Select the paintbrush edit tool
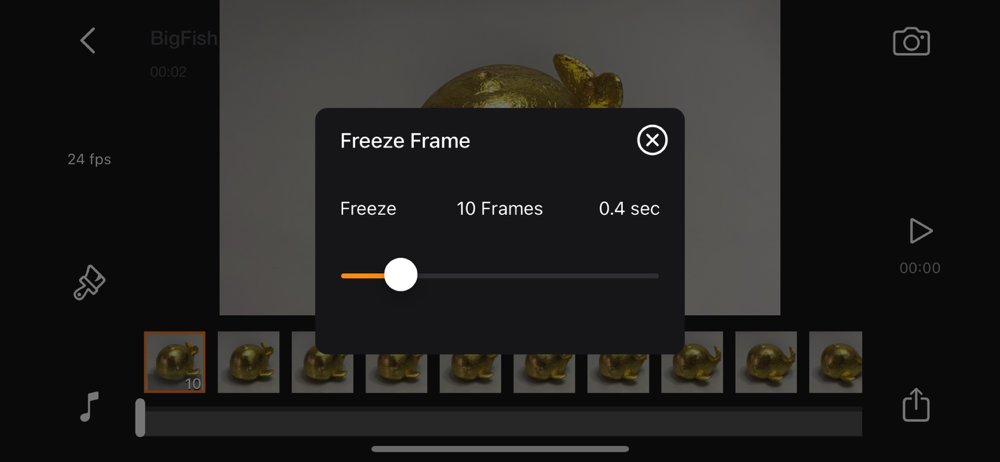This screenshot has height=462, width=1000. pos(89,282)
